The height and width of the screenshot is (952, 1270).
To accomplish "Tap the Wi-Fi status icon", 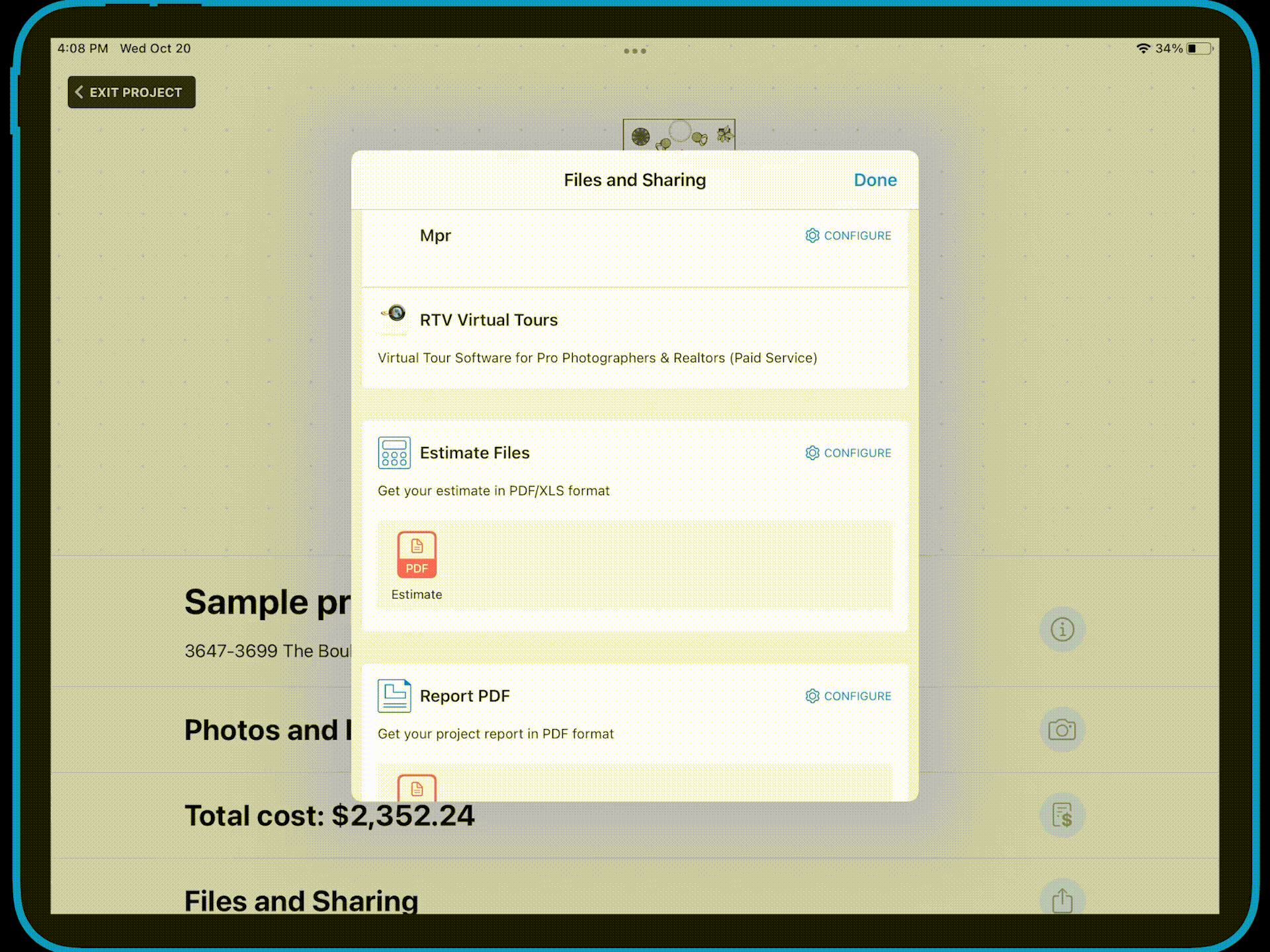I will [1143, 48].
